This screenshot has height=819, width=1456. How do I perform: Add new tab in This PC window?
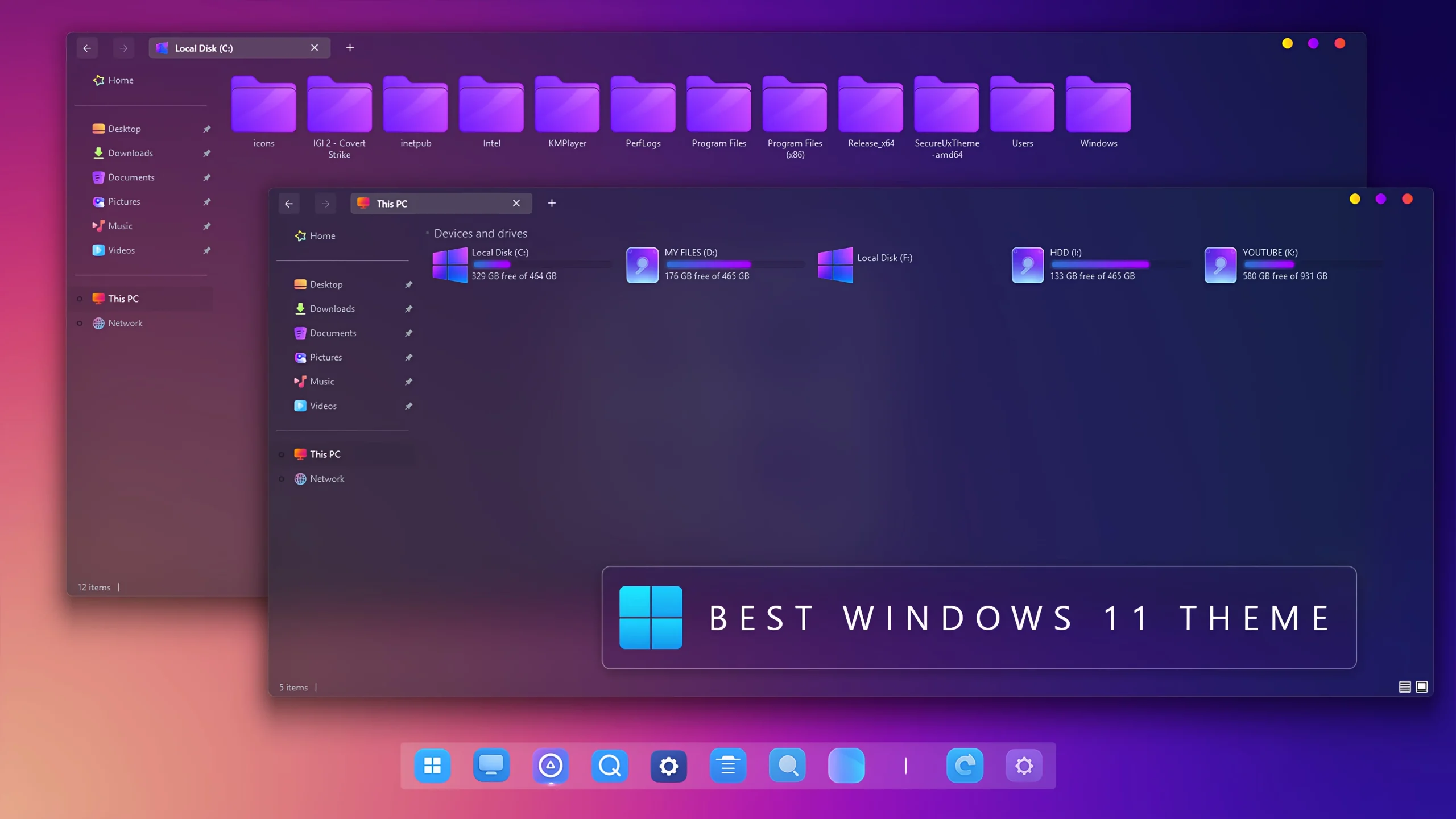552,203
